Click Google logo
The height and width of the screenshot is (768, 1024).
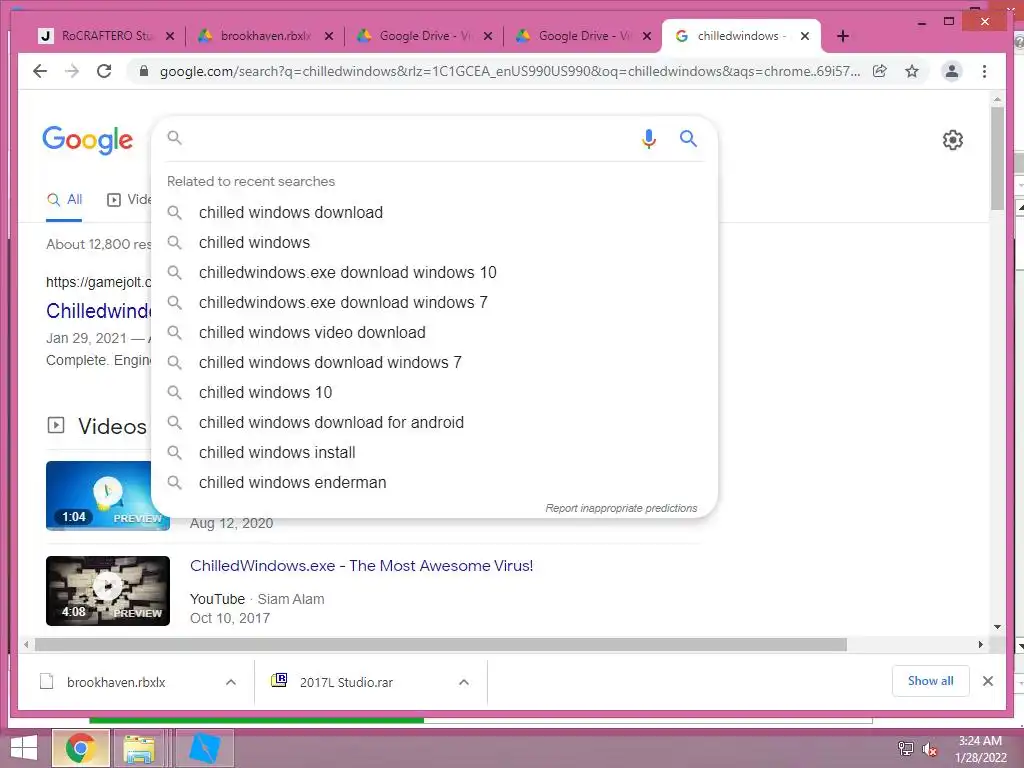click(x=88, y=140)
